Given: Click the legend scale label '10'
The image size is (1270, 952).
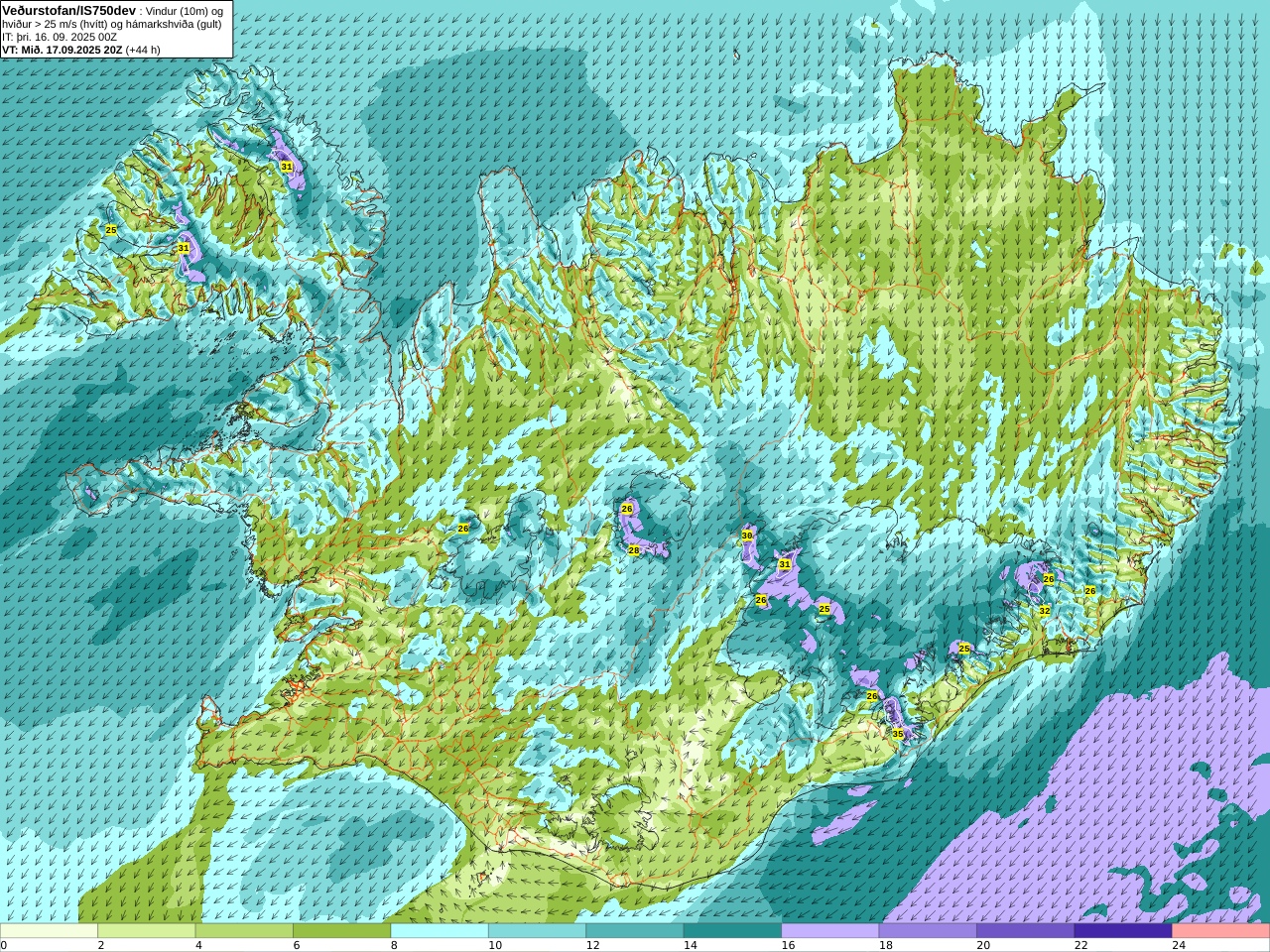Looking at the screenshot, I should click(495, 945).
